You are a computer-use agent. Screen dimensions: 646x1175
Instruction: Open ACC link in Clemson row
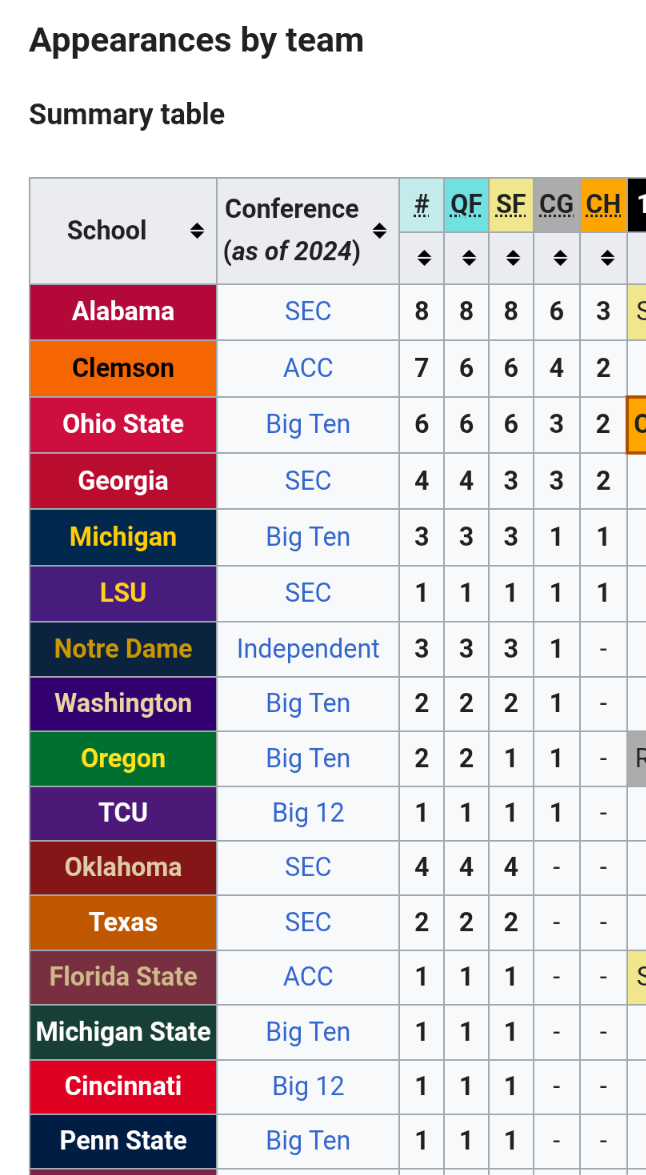click(308, 368)
